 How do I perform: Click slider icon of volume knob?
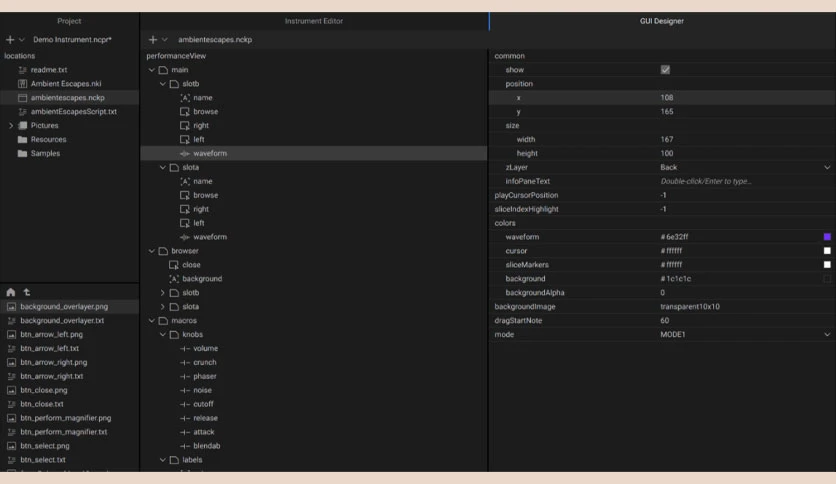coord(185,349)
